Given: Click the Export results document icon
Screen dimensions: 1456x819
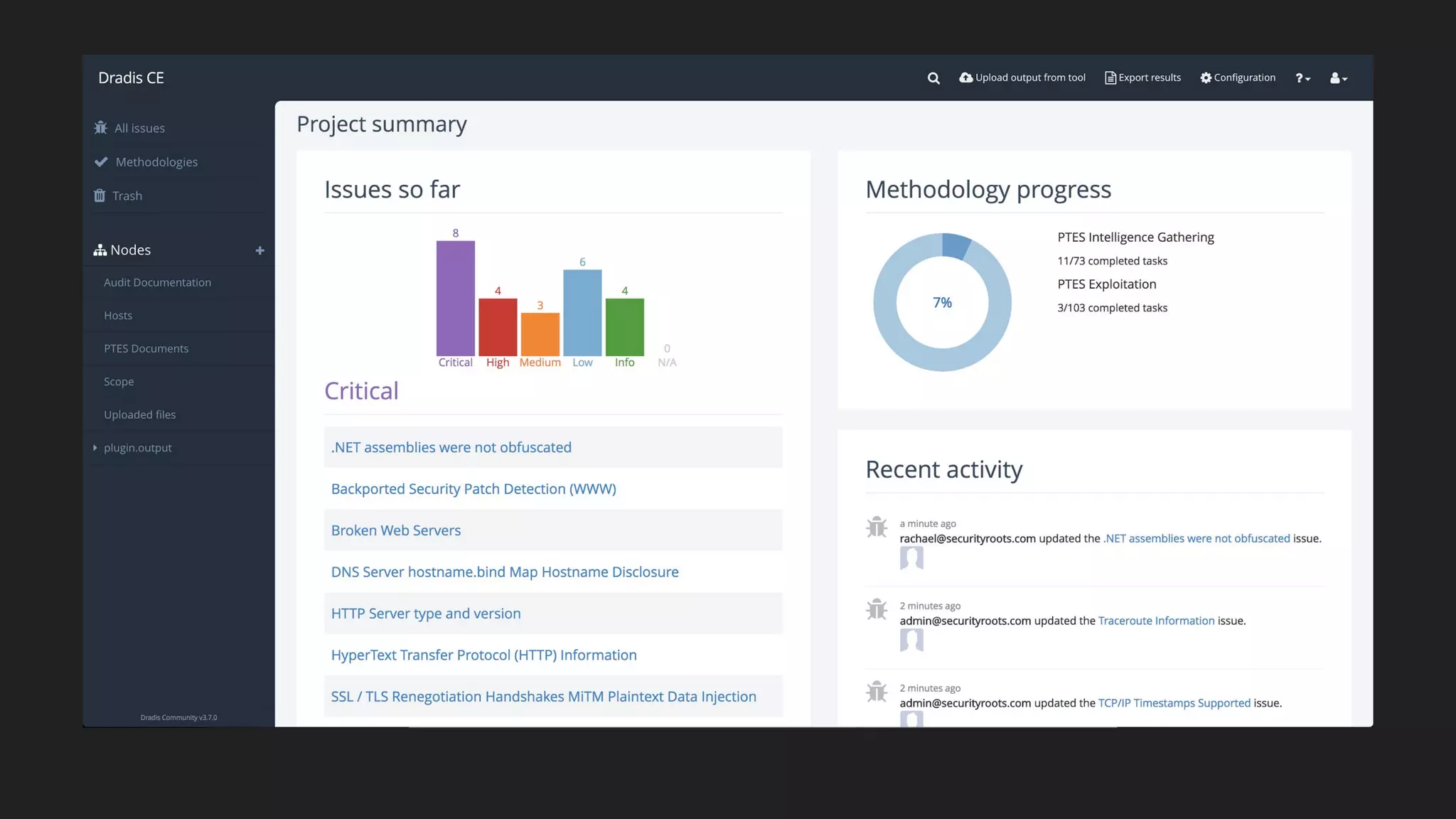Looking at the screenshot, I should pyautogui.click(x=1110, y=77).
